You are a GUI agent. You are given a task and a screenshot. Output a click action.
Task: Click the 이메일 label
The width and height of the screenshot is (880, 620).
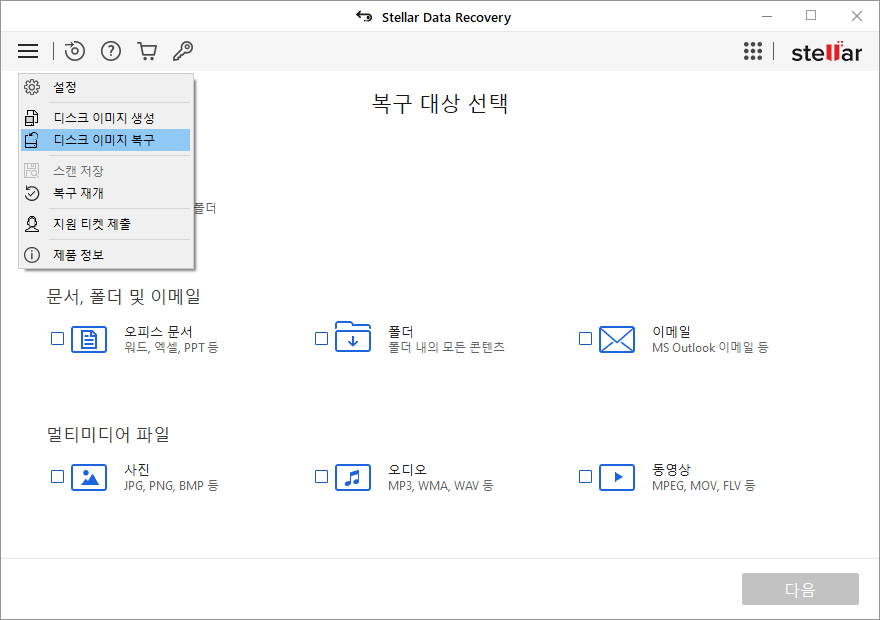pos(671,331)
